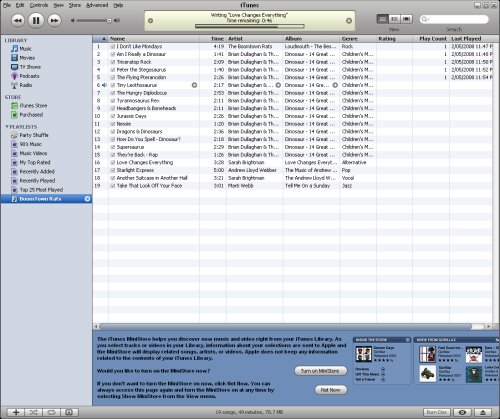Switch to list view

tap(382, 19)
